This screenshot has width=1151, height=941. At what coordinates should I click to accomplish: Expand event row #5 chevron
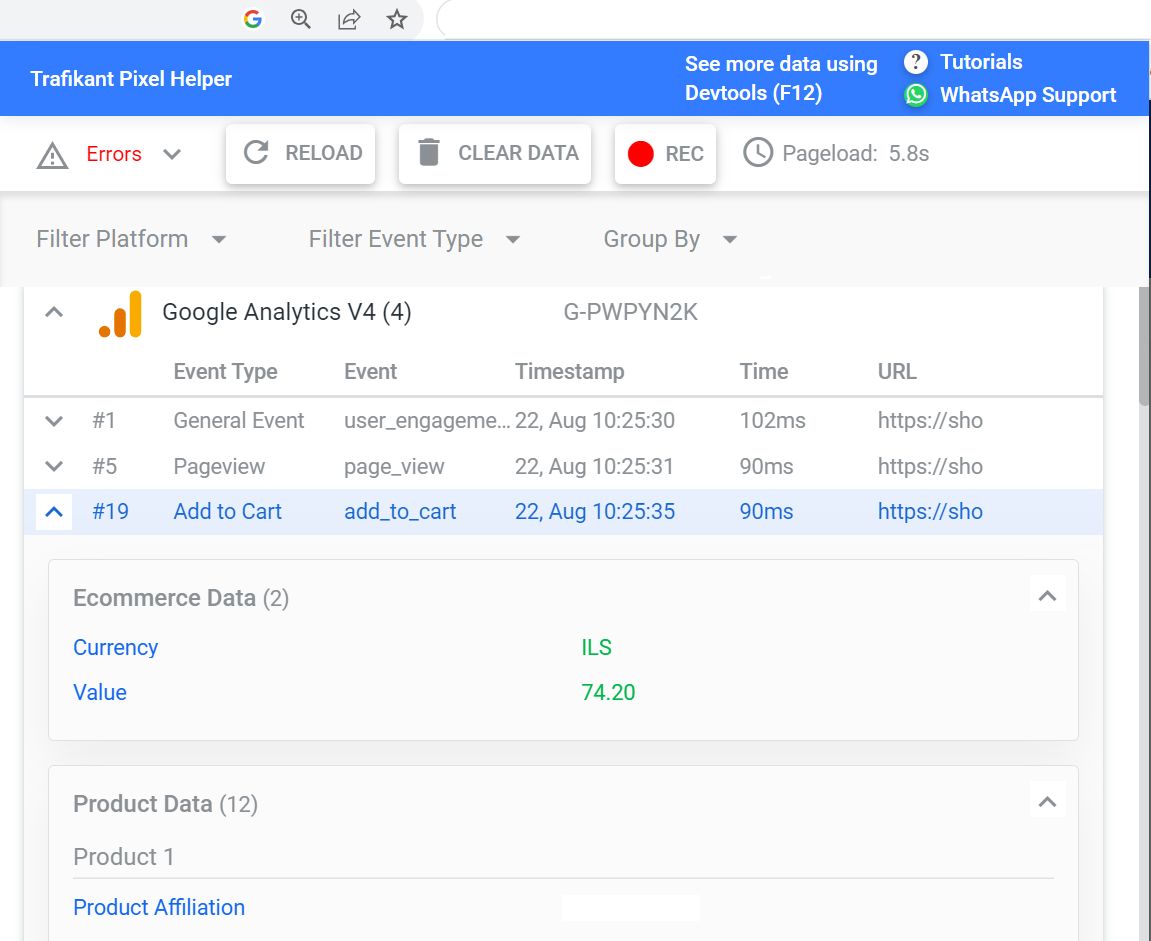(x=54, y=467)
